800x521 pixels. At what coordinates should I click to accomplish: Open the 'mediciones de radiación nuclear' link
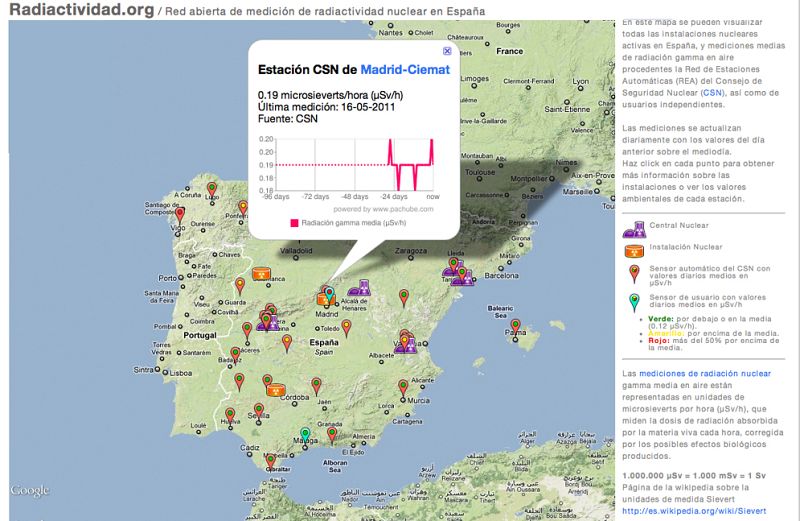coord(705,372)
